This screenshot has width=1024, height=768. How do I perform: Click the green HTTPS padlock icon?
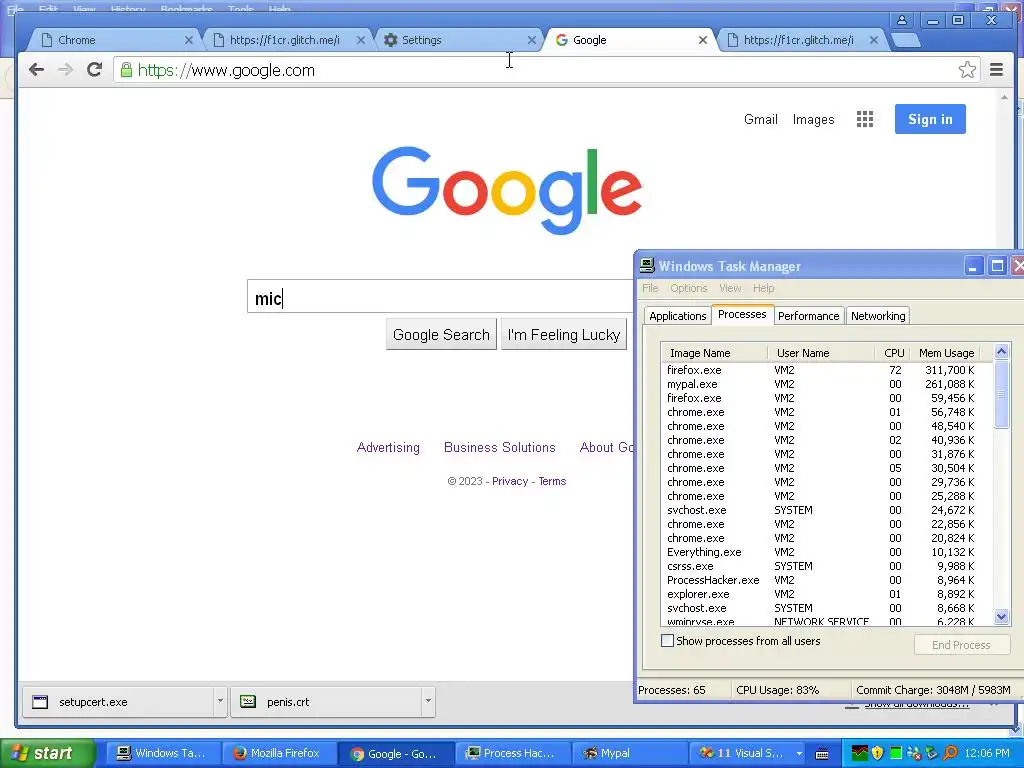pos(126,70)
